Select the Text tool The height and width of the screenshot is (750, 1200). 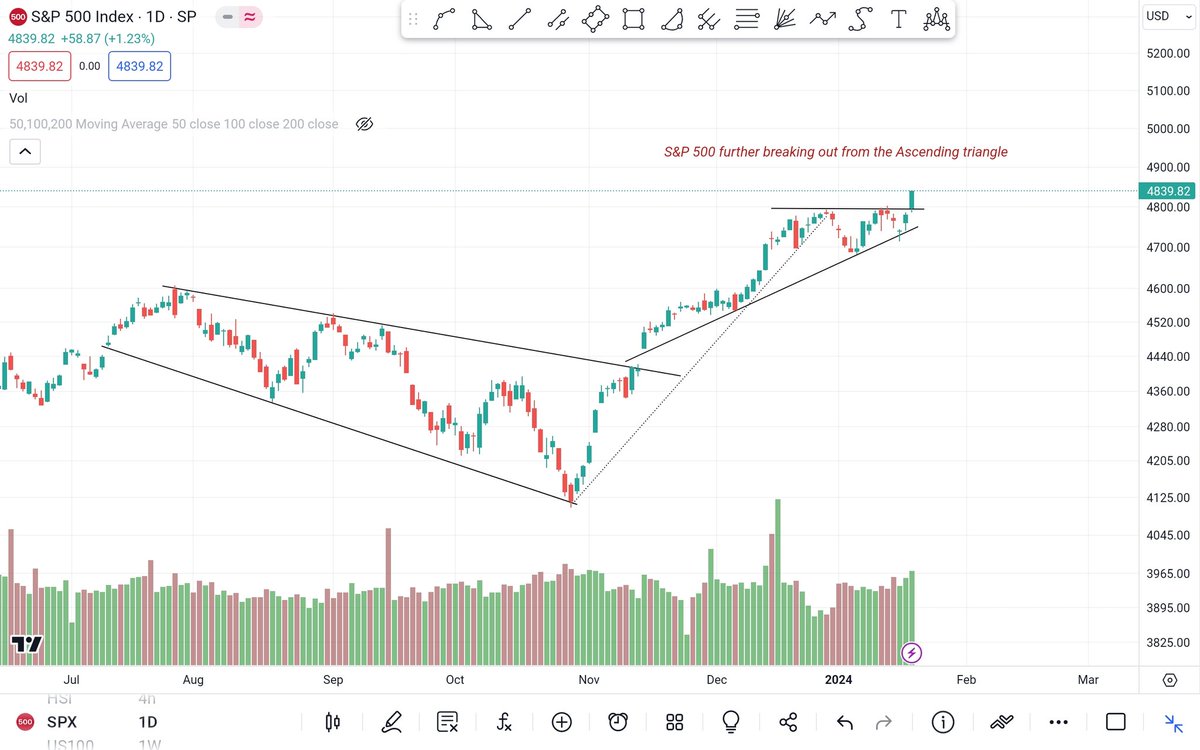tap(898, 19)
